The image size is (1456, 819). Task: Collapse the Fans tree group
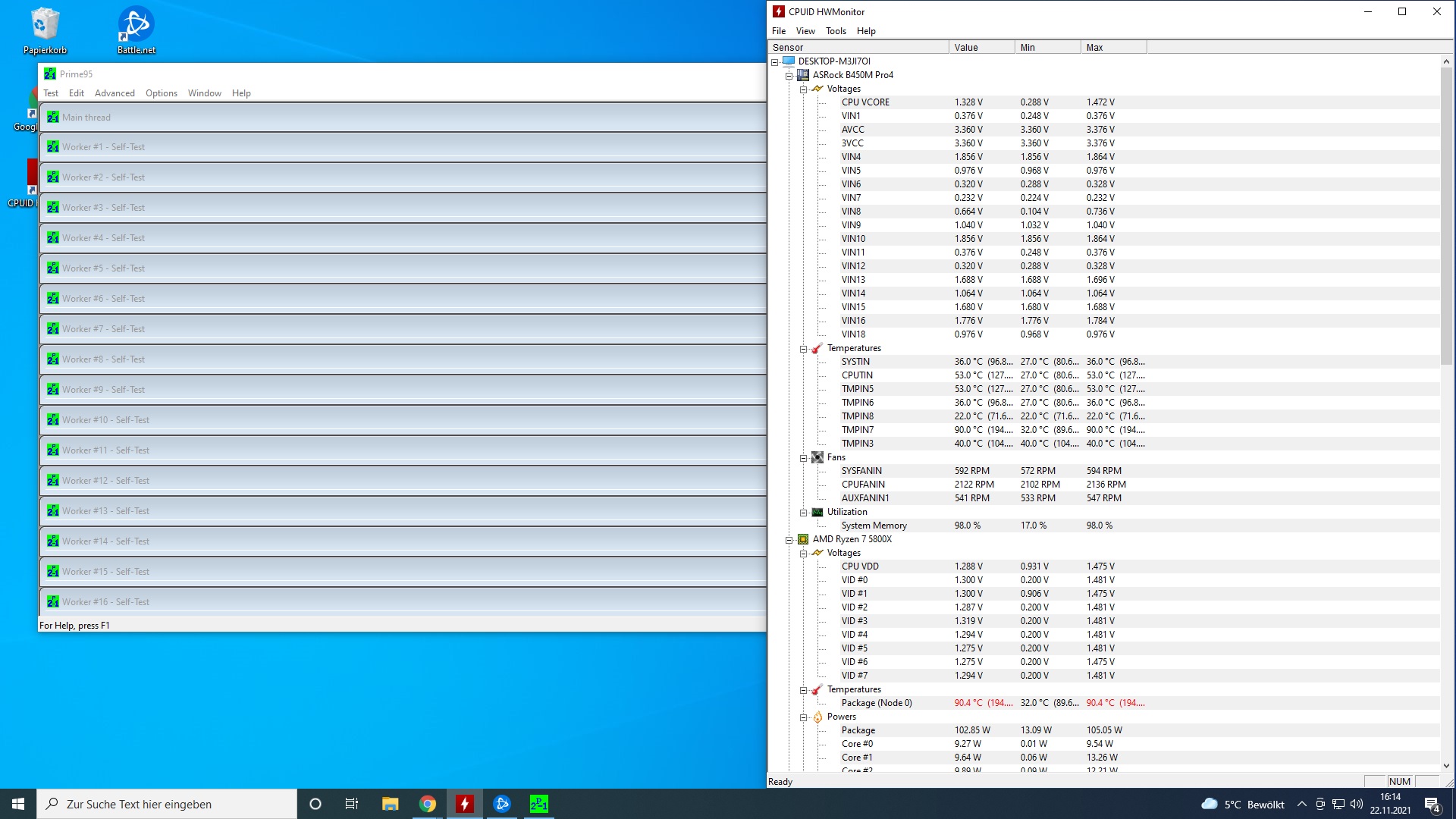803,457
